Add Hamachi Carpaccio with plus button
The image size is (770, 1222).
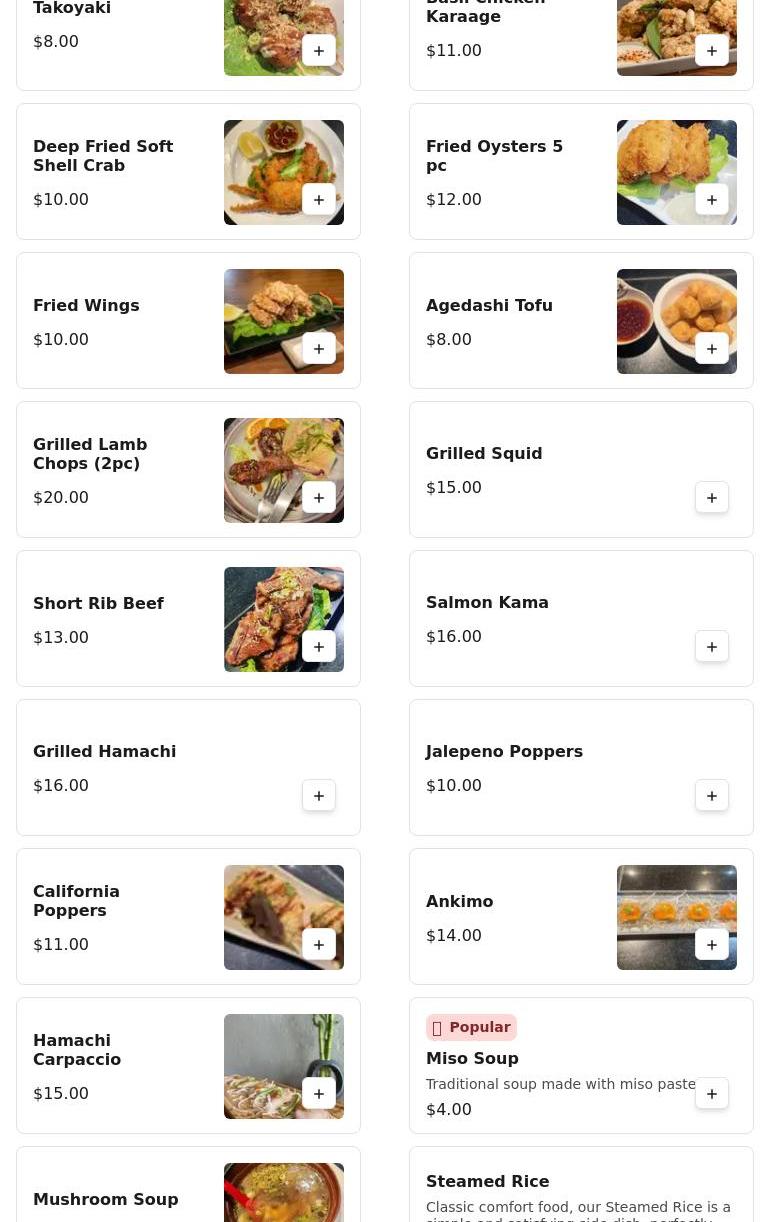[x=319, y=1094]
